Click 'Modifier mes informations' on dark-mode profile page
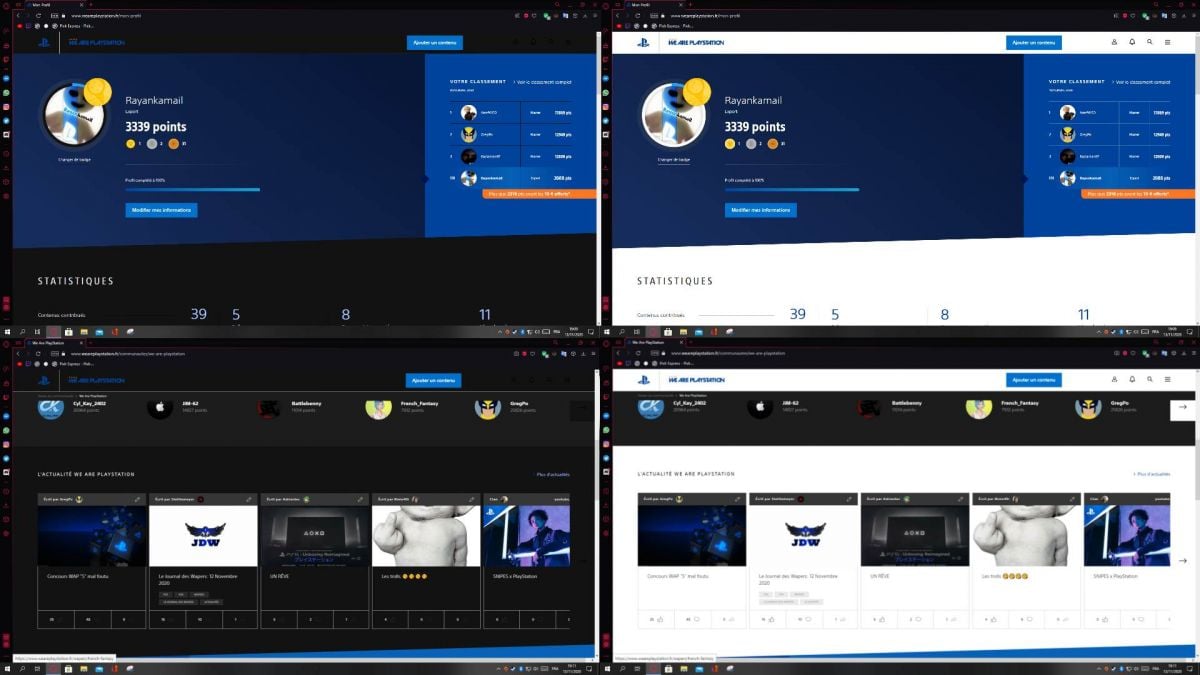Screen dimensions: 1200x675 [x=161, y=210]
